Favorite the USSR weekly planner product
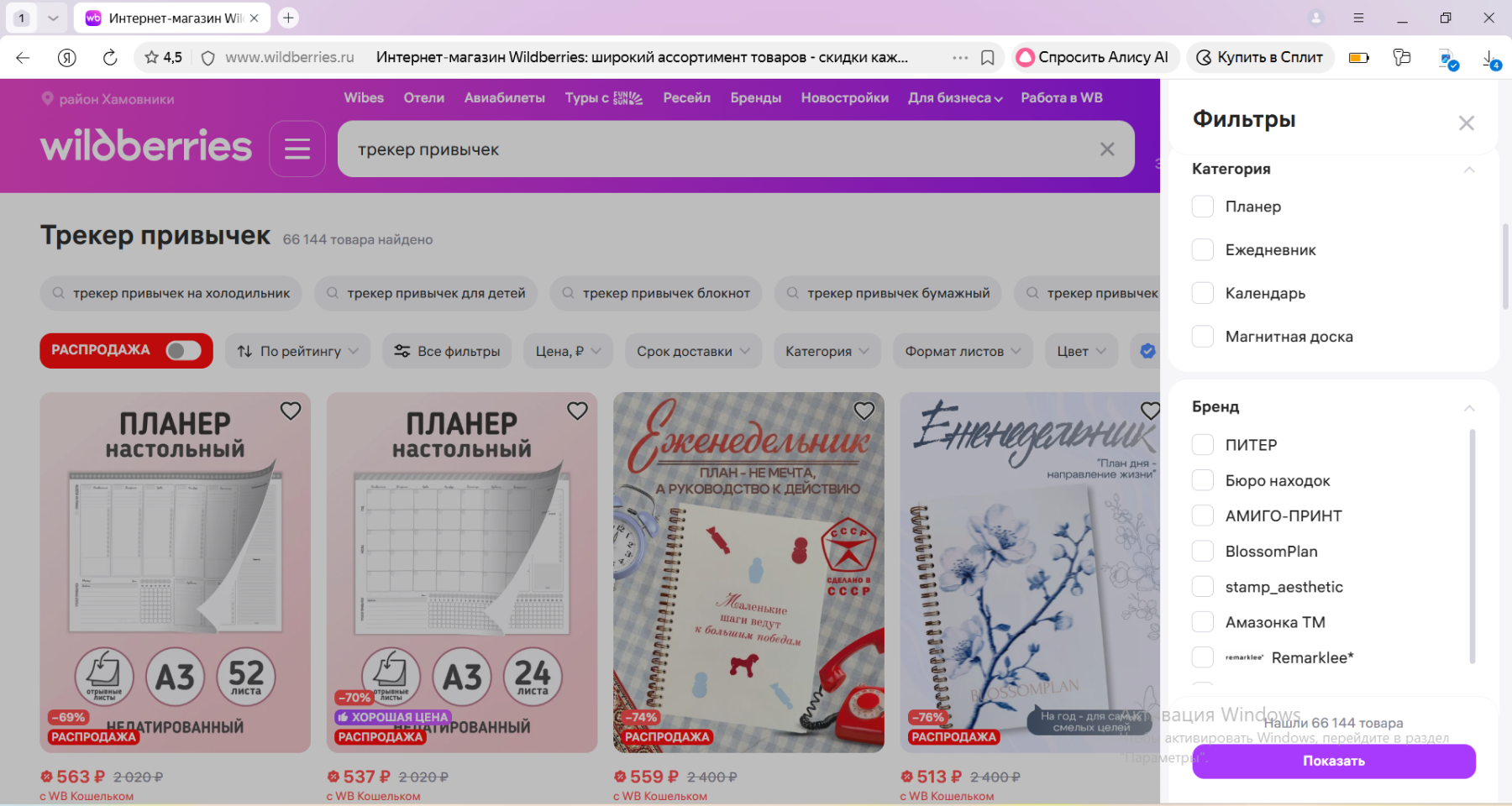The image size is (1512, 806). click(x=864, y=411)
